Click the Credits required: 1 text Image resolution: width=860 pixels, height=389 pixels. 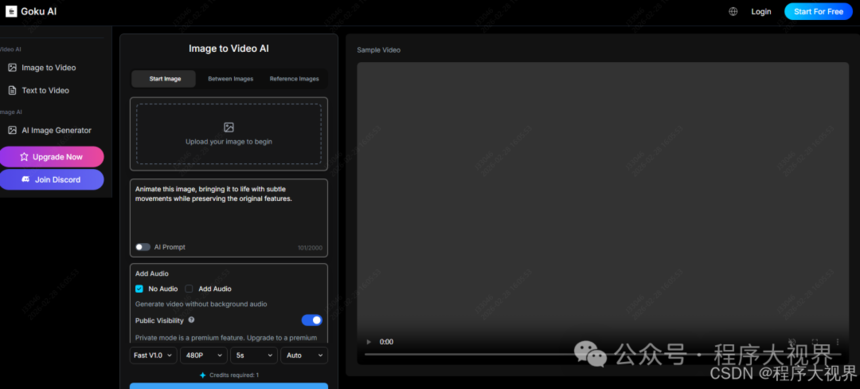point(234,375)
